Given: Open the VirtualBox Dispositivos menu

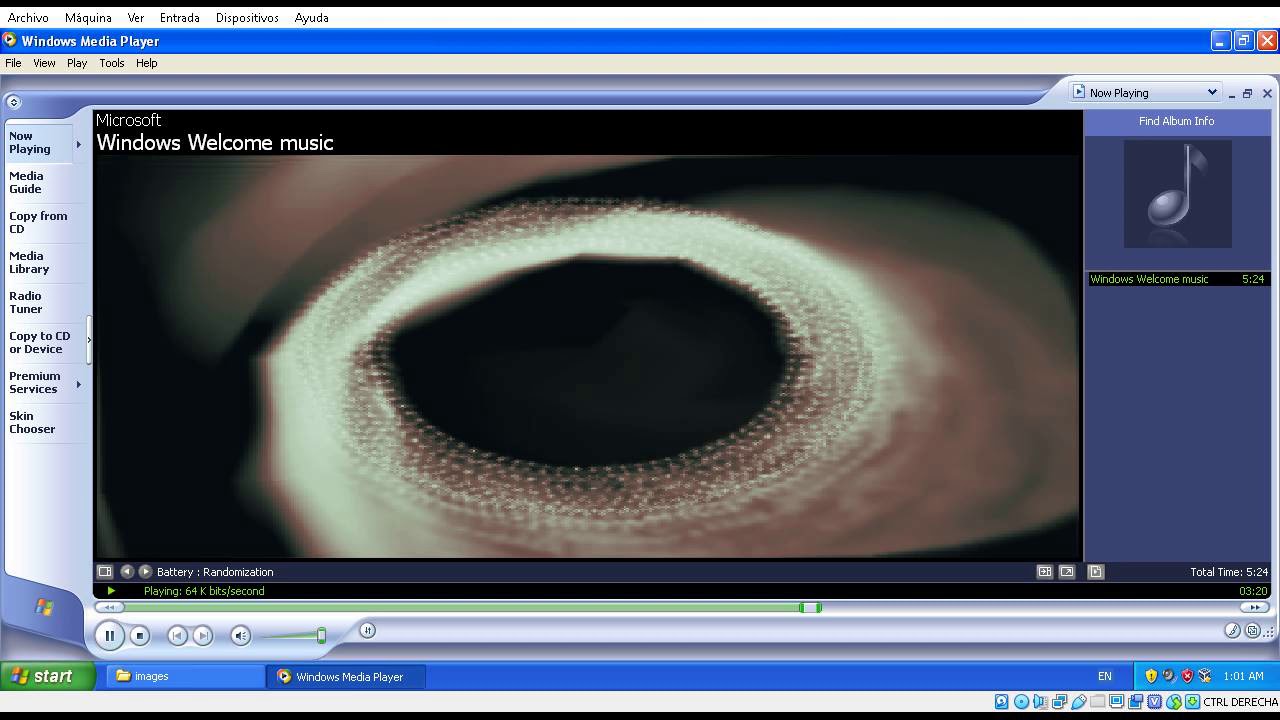Looking at the screenshot, I should [247, 18].
